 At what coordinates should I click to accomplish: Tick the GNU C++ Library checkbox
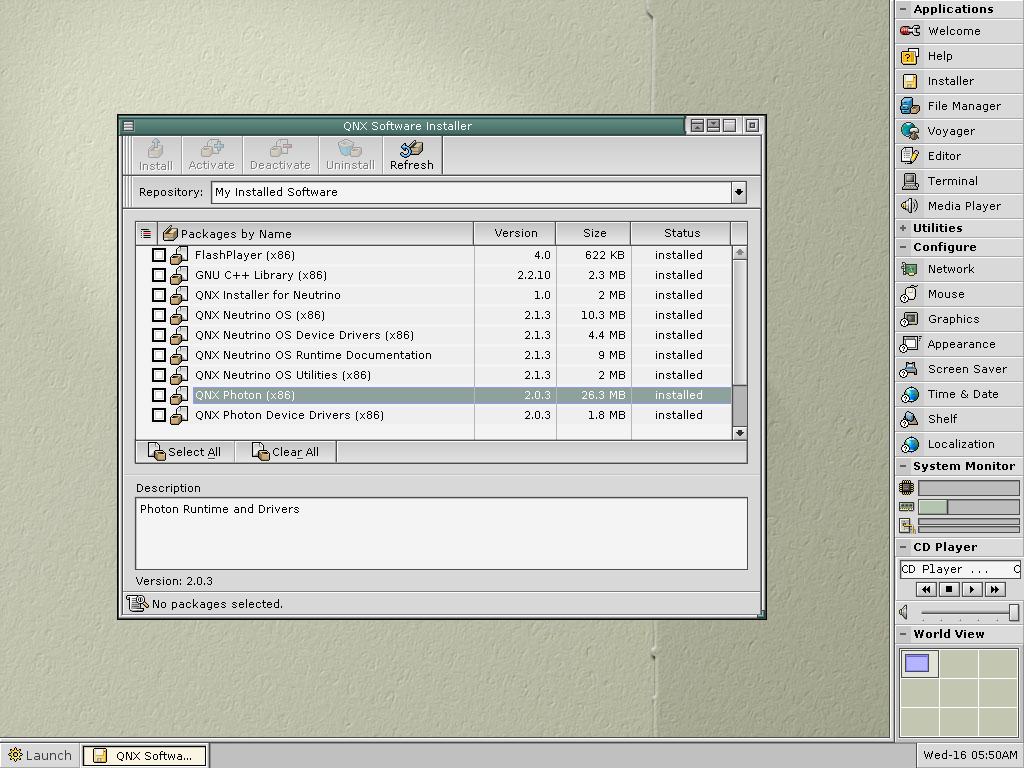click(x=158, y=275)
